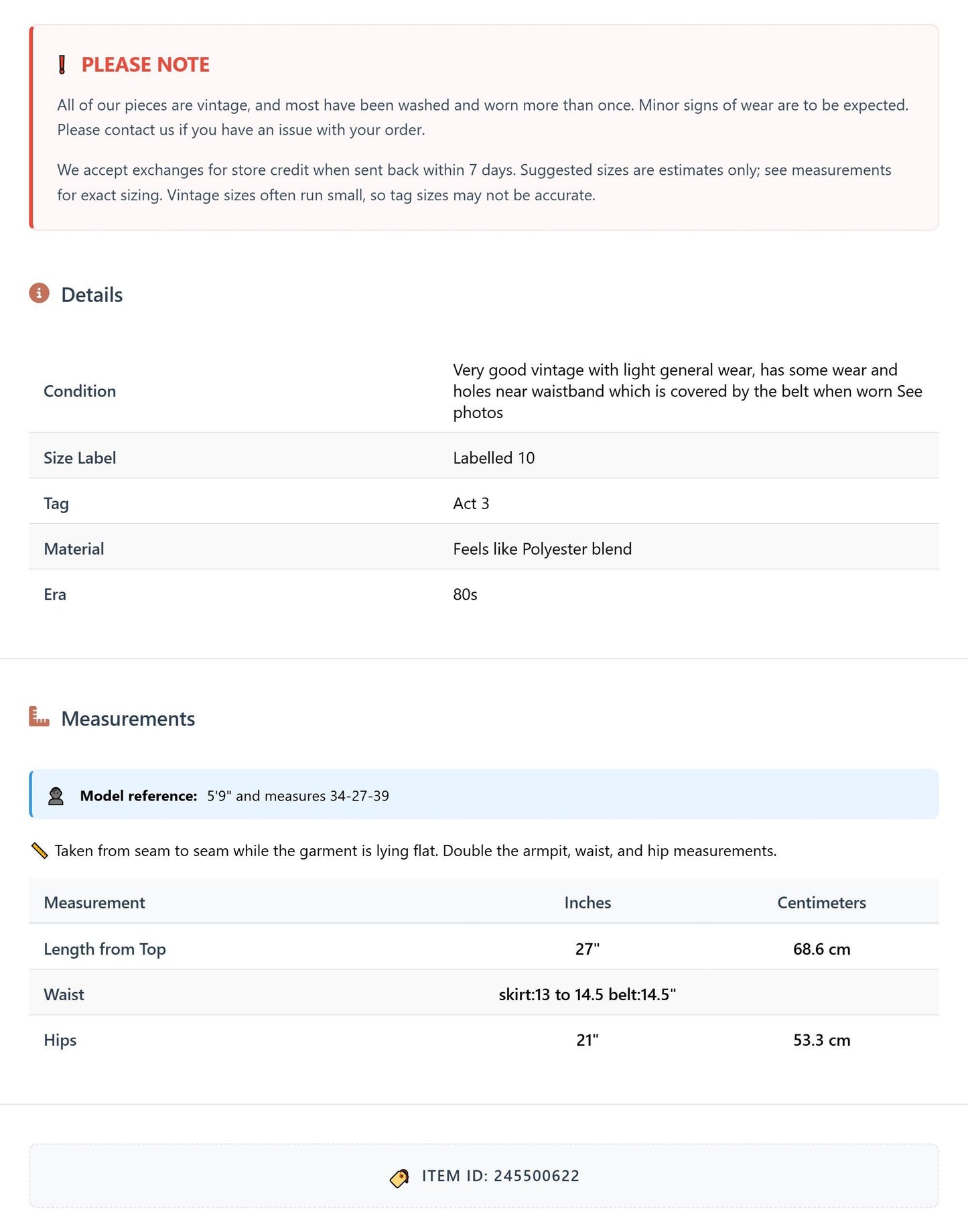Click the yellow measuring tape icon
968x1232 pixels.
tap(40, 851)
